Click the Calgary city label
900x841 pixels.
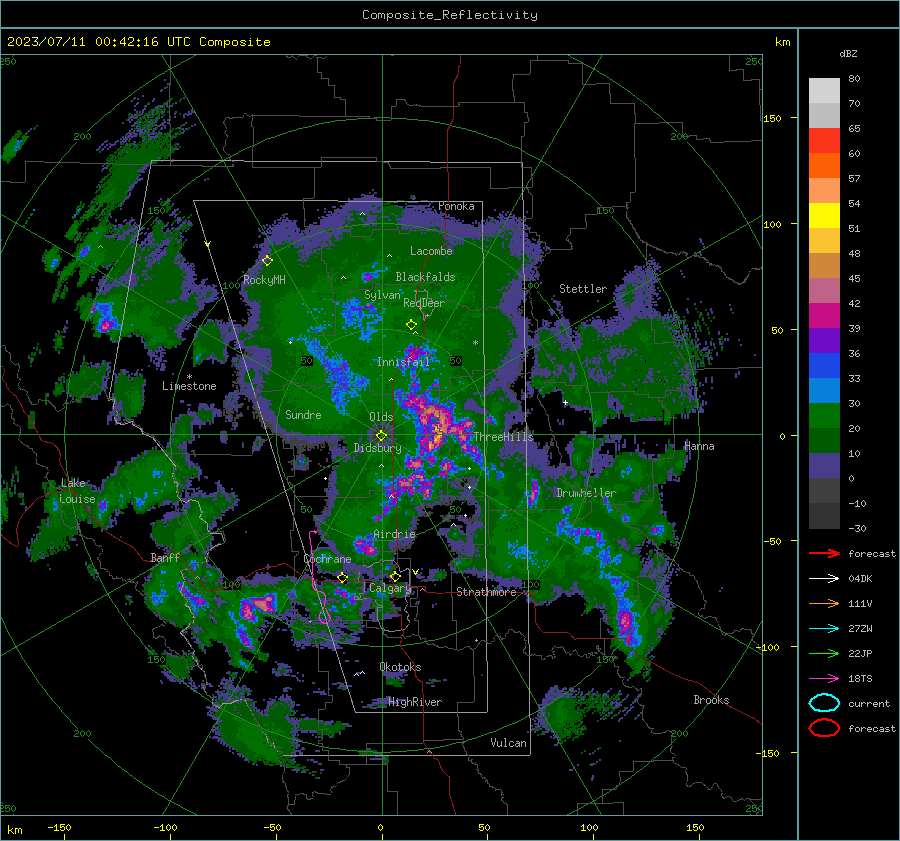pyautogui.click(x=390, y=588)
